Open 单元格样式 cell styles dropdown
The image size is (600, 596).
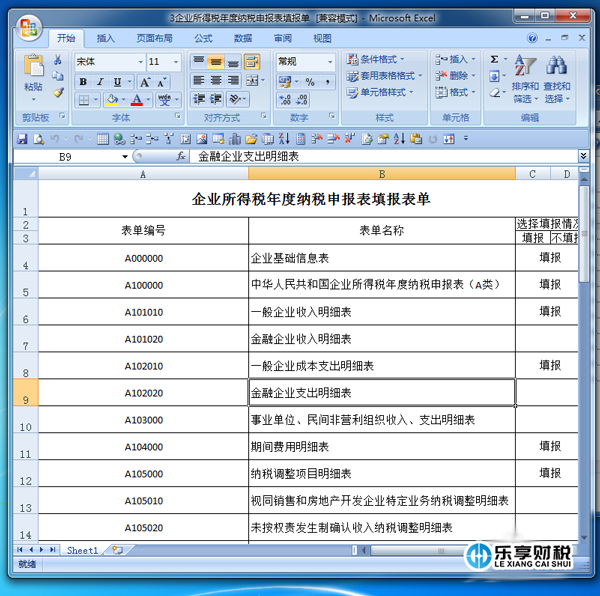point(380,92)
